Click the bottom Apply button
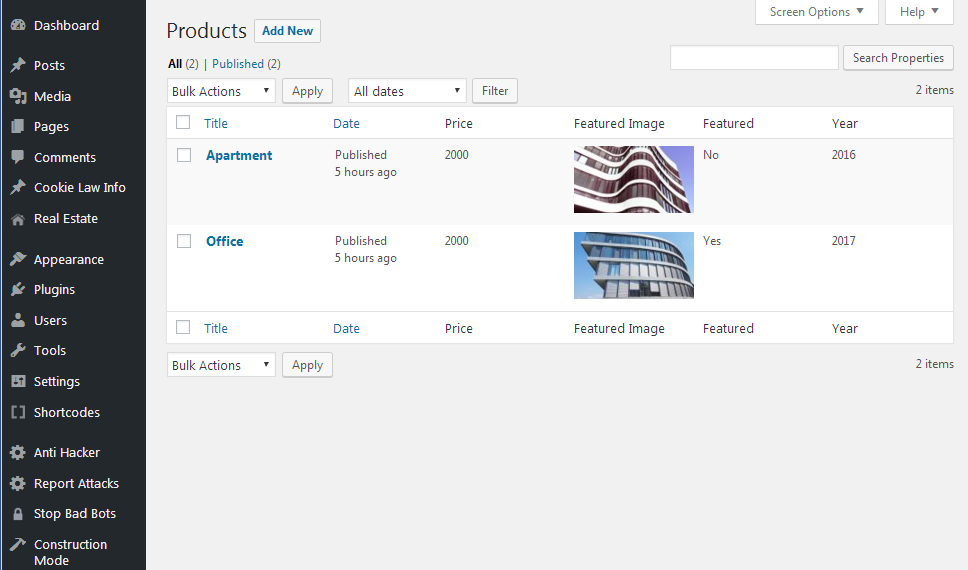 [x=307, y=365]
